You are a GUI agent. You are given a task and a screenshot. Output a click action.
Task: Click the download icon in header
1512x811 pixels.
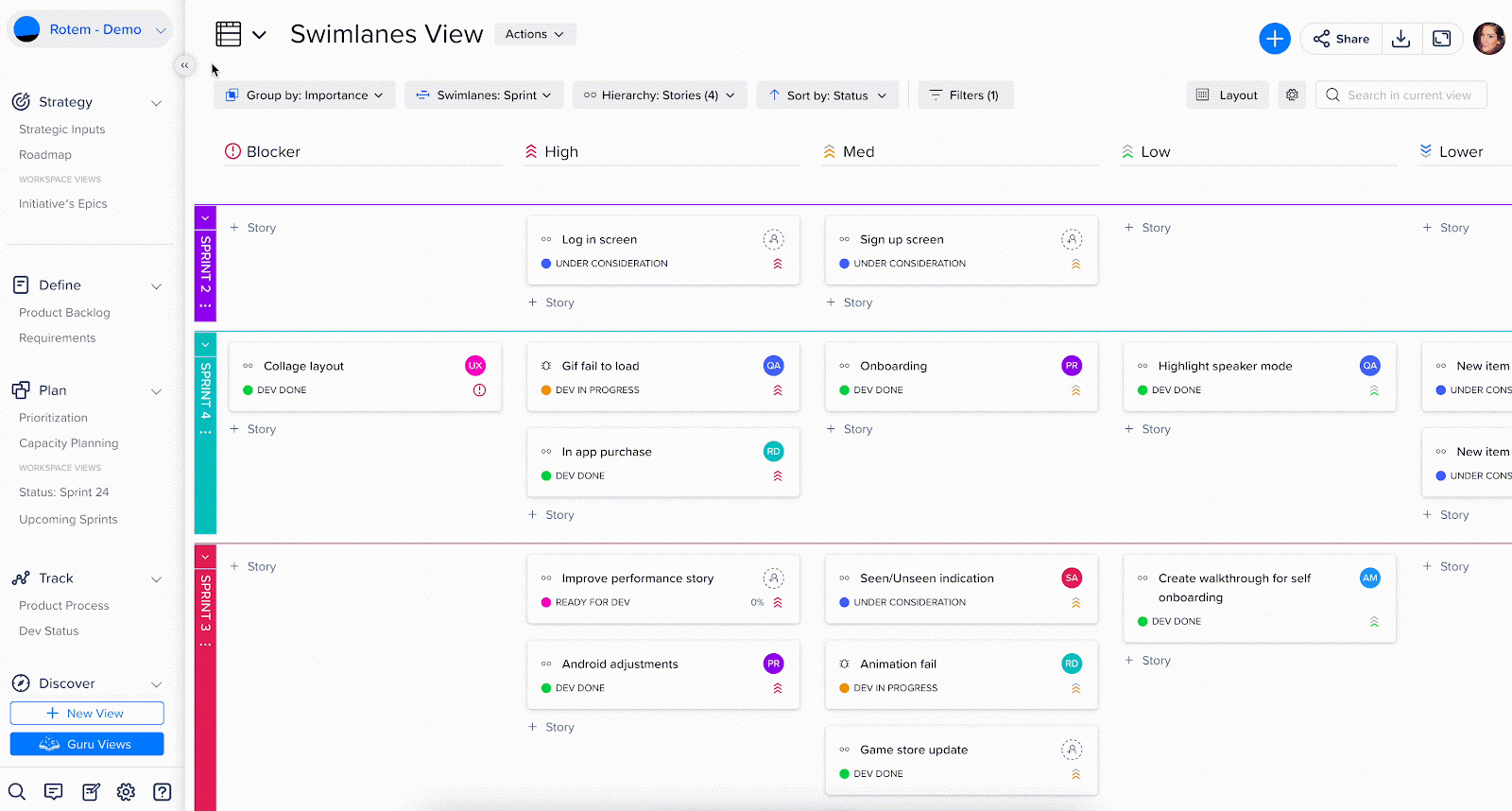coord(1400,39)
